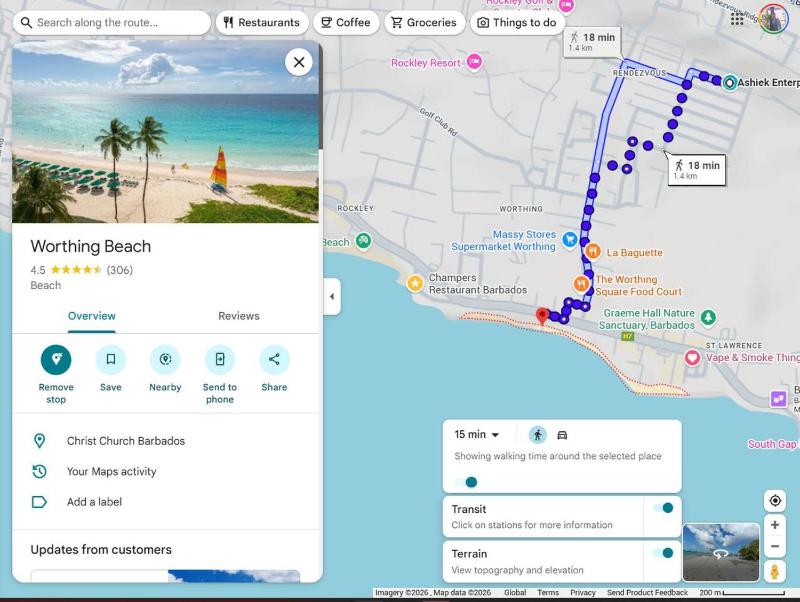Click the Remove stop icon
The image size is (800, 602).
coord(56,360)
